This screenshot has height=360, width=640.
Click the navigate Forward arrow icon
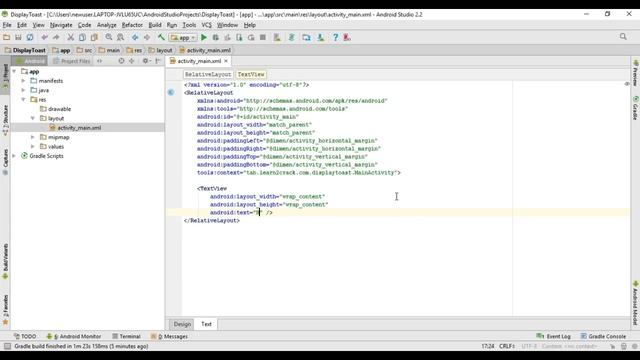click(147, 37)
